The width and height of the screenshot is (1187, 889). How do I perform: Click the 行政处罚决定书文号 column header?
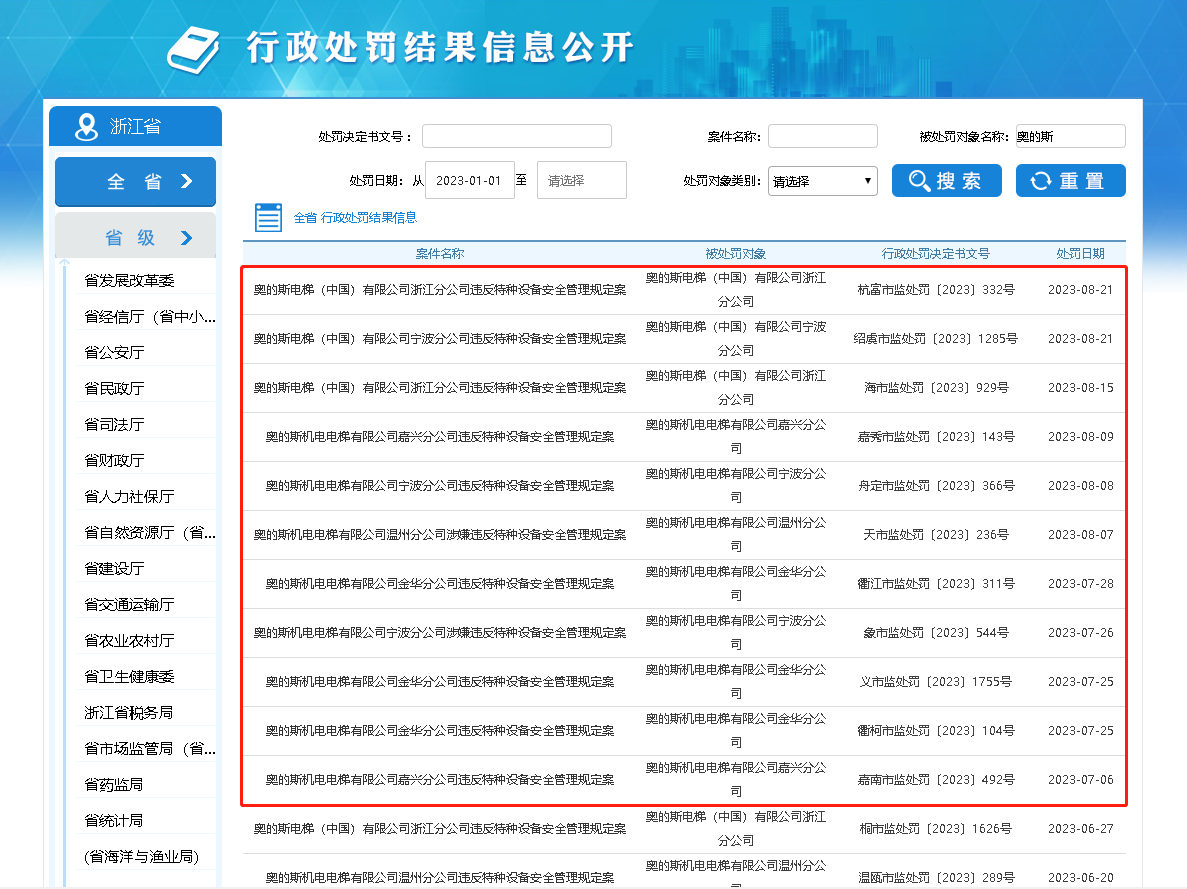(x=936, y=254)
